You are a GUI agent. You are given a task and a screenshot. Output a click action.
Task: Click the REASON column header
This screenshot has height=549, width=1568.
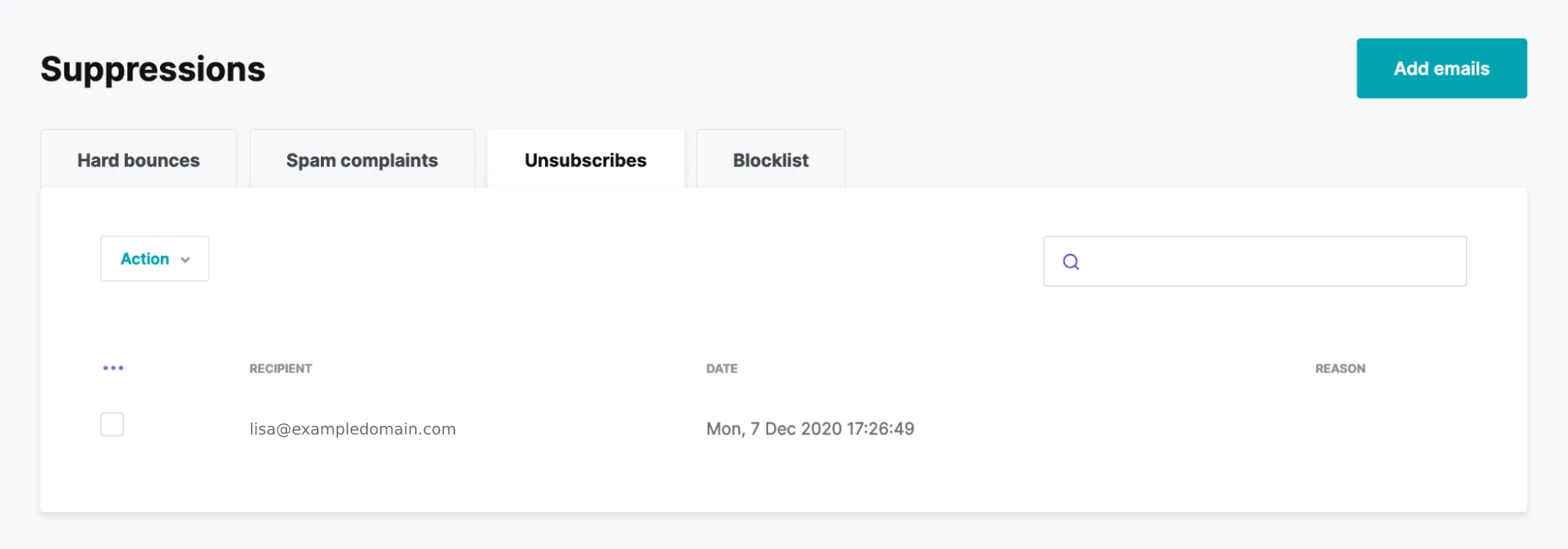coord(1340,369)
